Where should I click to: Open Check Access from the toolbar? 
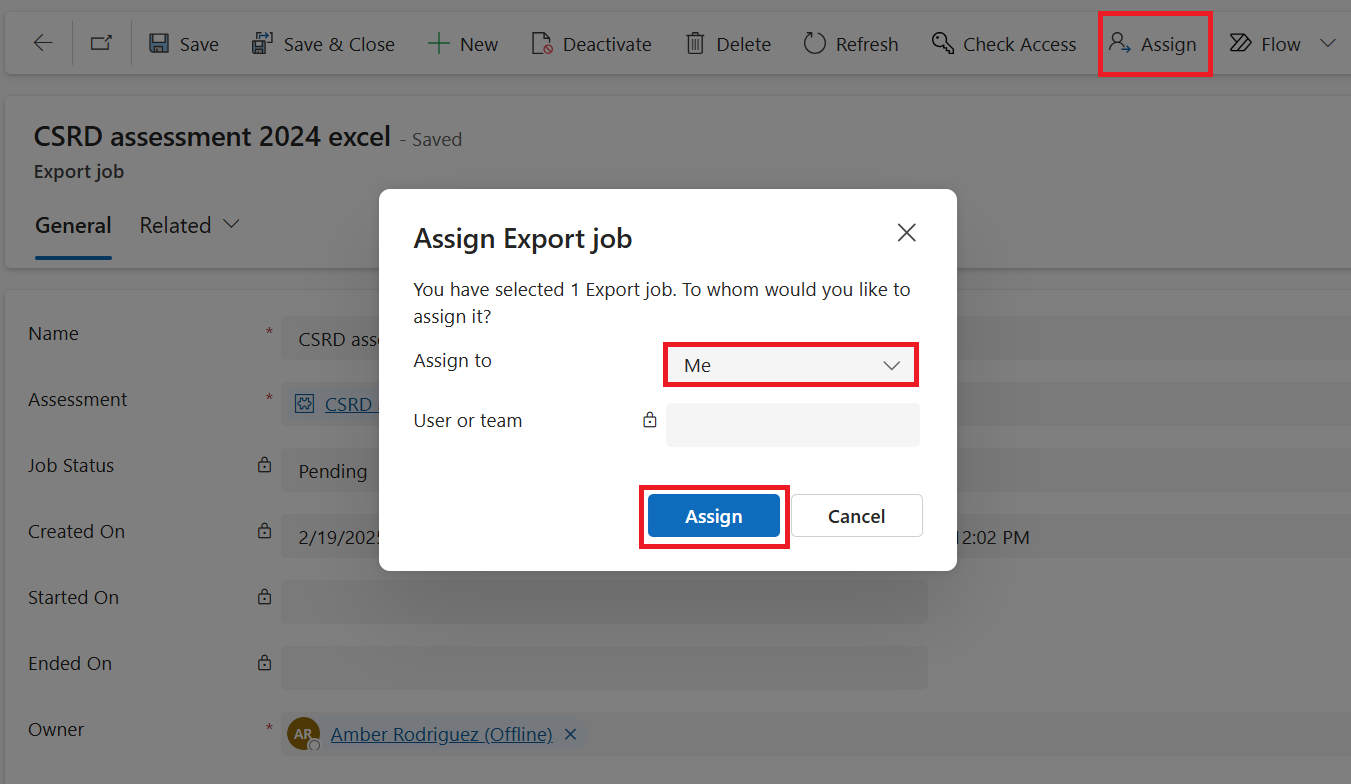pyautogui.click(x=1004, y=44)
